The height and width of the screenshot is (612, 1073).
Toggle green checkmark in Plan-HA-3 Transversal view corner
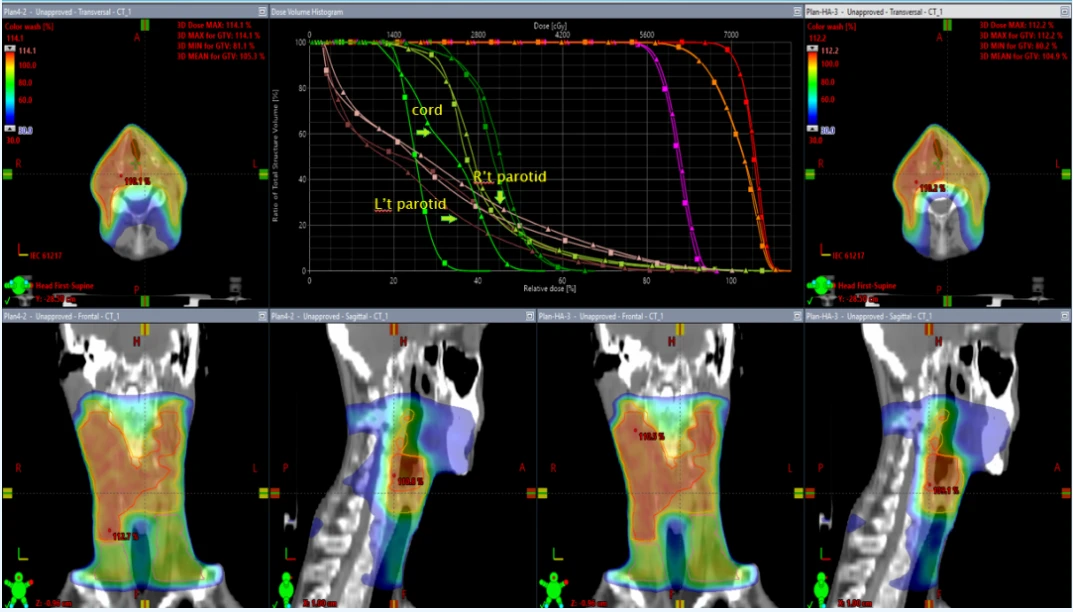click(810, 299)
